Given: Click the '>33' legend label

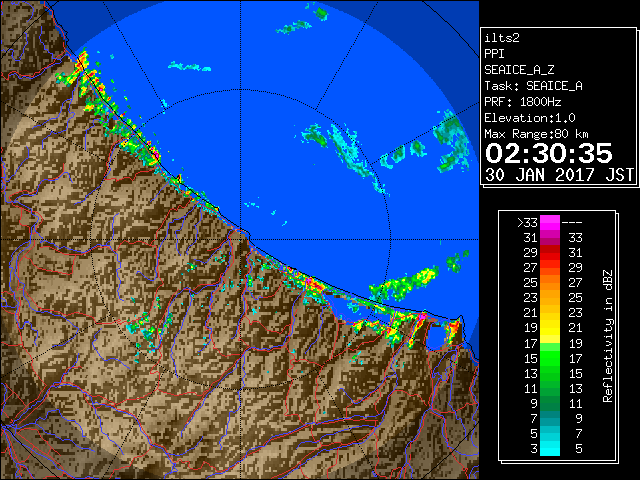Looking at the screenshot, I should (x=527, y=223).
